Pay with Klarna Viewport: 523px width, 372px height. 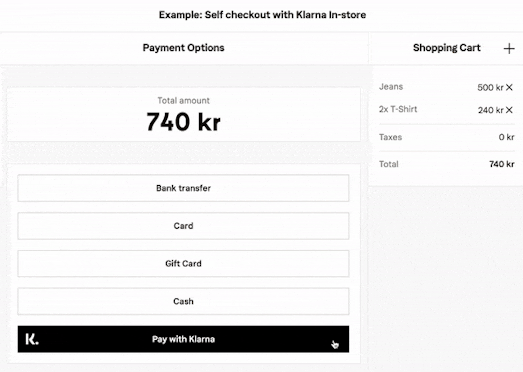183,339
